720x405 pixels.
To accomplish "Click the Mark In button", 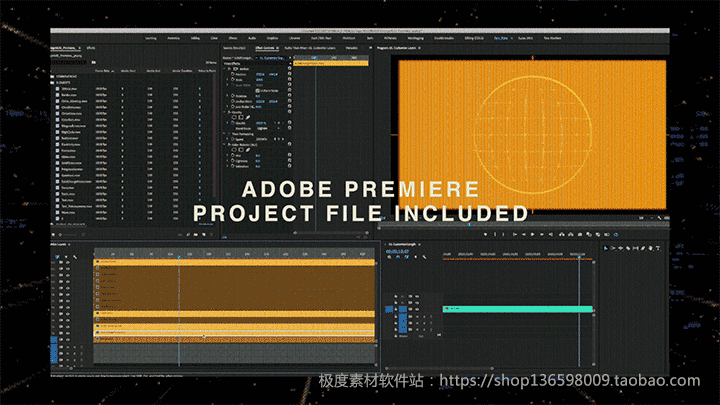I will tap(495, 235).
